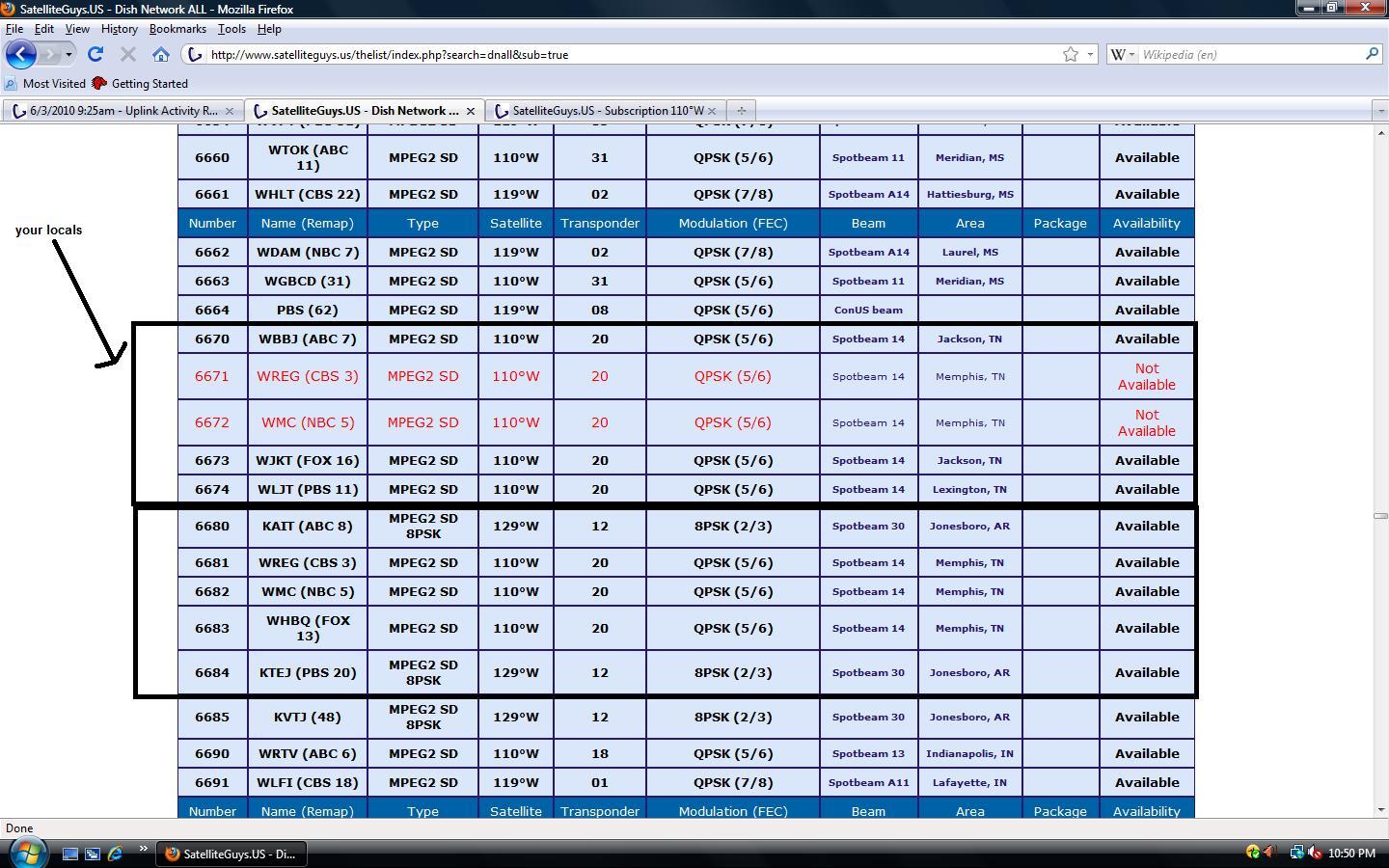Select the WMC (NBC 5) red row name
1389x868 pixels.
(x=308, y=422)
